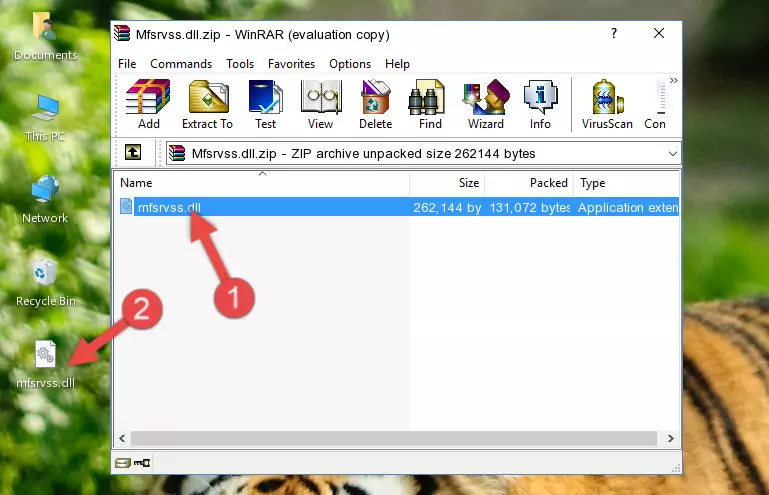Click the horizontal scrollbar track
This screenshot has width=769, height=495.
[x=394, y=438]
